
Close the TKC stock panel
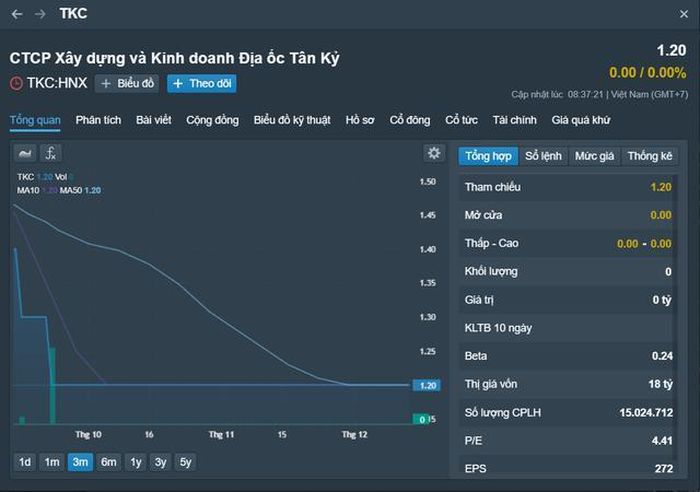[682, 14]
